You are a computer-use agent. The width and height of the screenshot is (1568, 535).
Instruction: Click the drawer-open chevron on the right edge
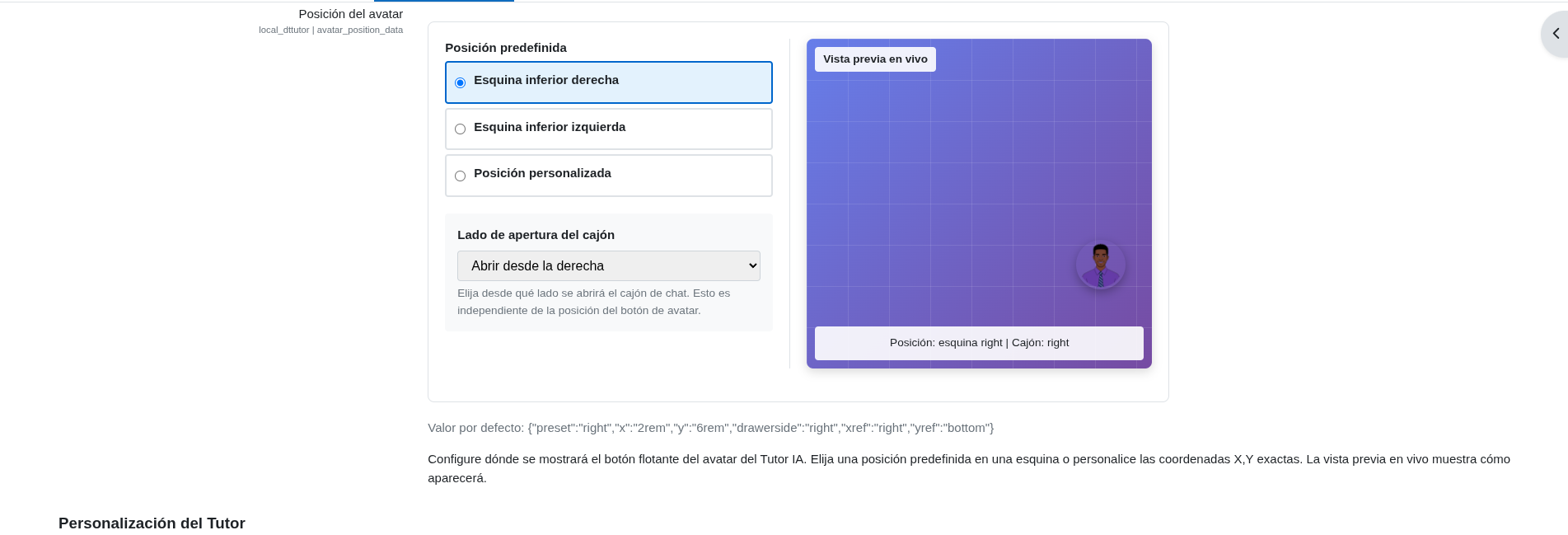click(x=1556, y=33)
